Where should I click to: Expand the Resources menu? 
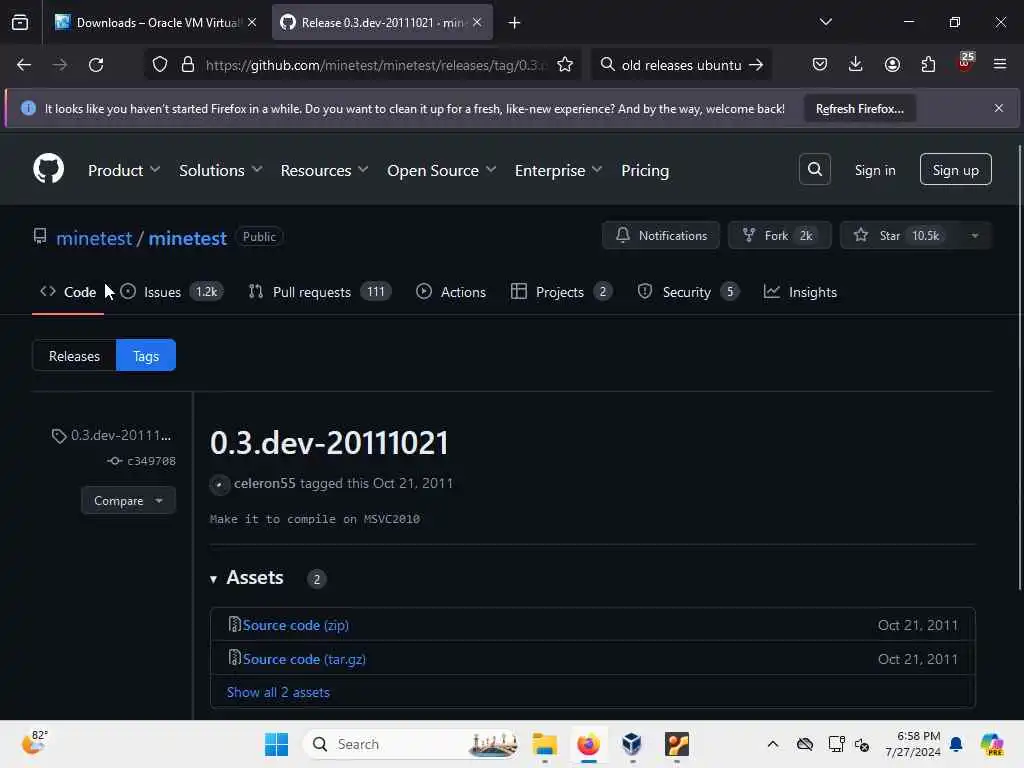click(x=325, y=170)
